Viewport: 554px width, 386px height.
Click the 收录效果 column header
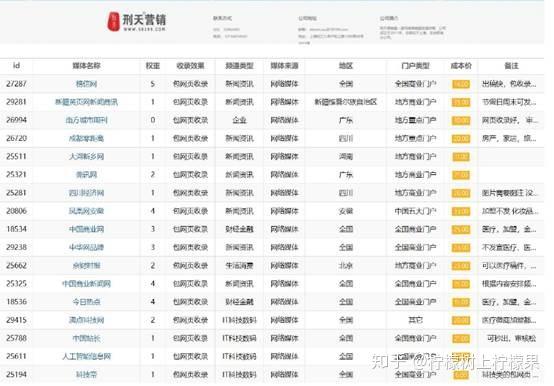tap(190, 66)
